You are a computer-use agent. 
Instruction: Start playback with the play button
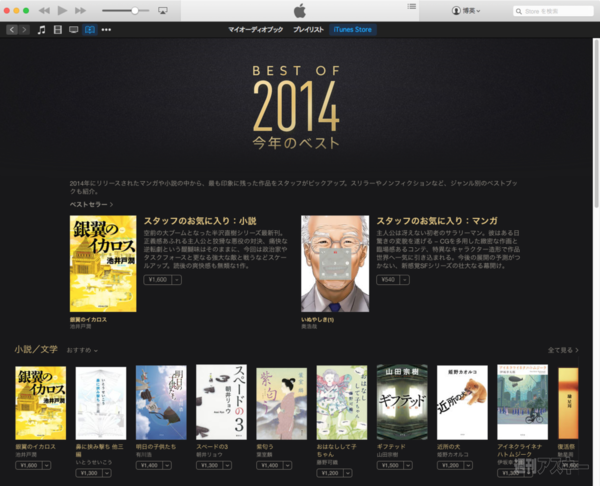point(62,10)
